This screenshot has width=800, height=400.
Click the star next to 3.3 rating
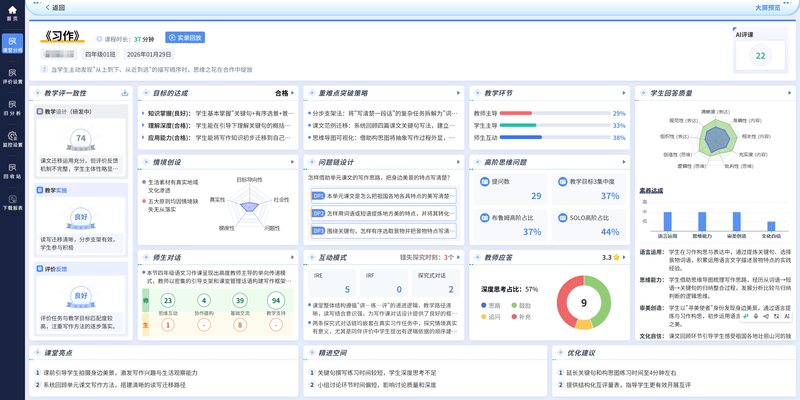coord(616,257)
